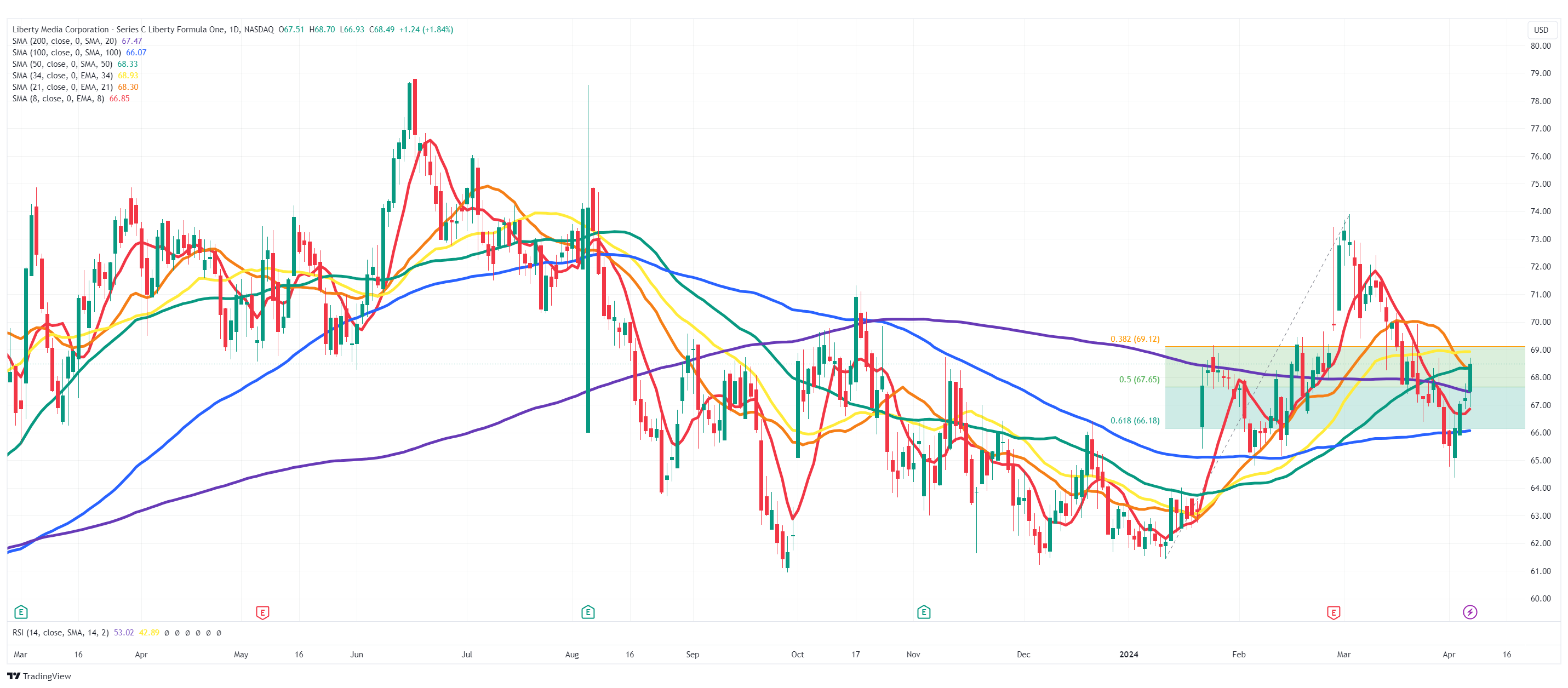Open the green earnings marker near November
1568x688 pixels.
click(923, 612)
